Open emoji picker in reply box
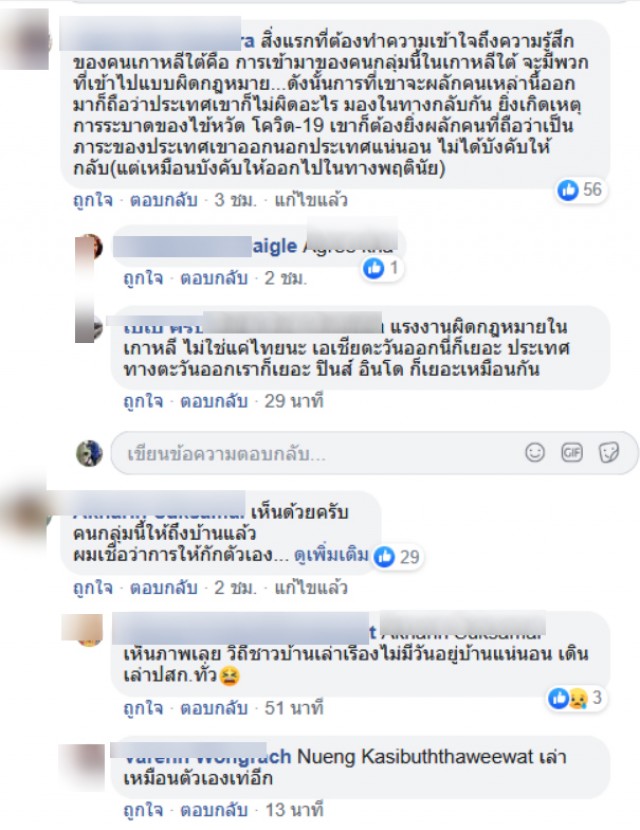Viewport: 640px width, 830px height. [535, 453]
